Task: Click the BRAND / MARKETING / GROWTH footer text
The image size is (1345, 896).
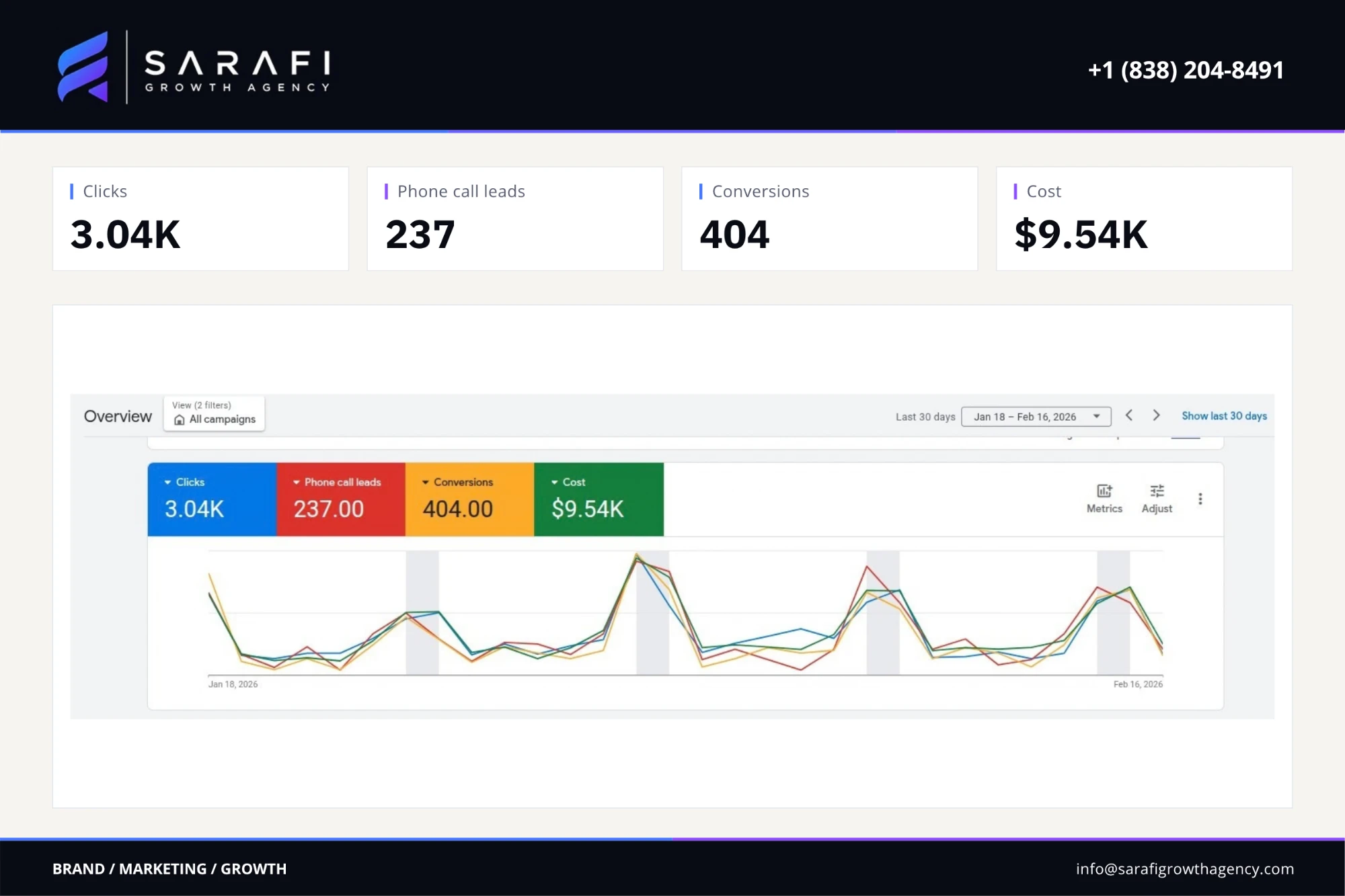Action: pyautogui.click(x=169, y=869)
